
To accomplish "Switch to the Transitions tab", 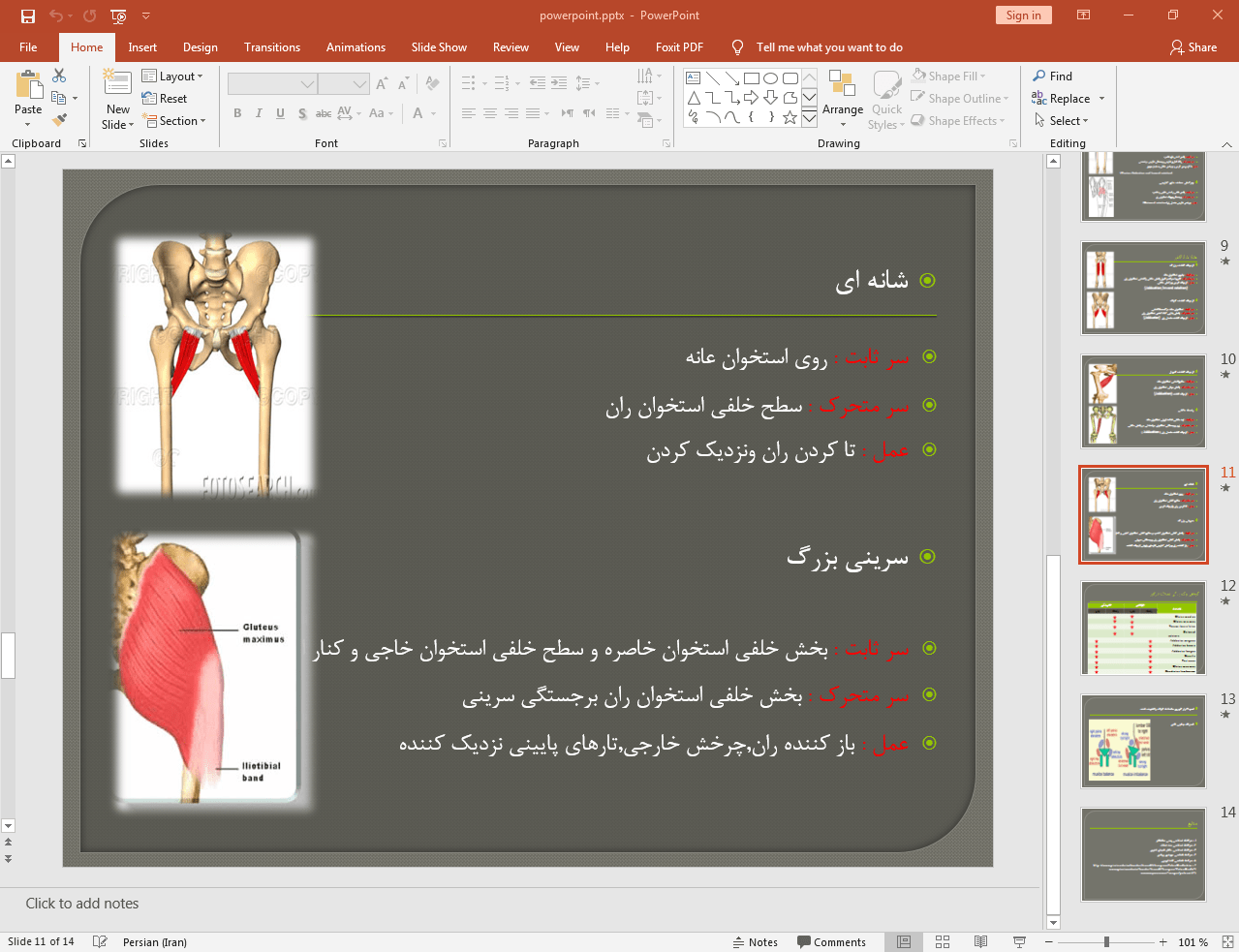I will (272, 47).
